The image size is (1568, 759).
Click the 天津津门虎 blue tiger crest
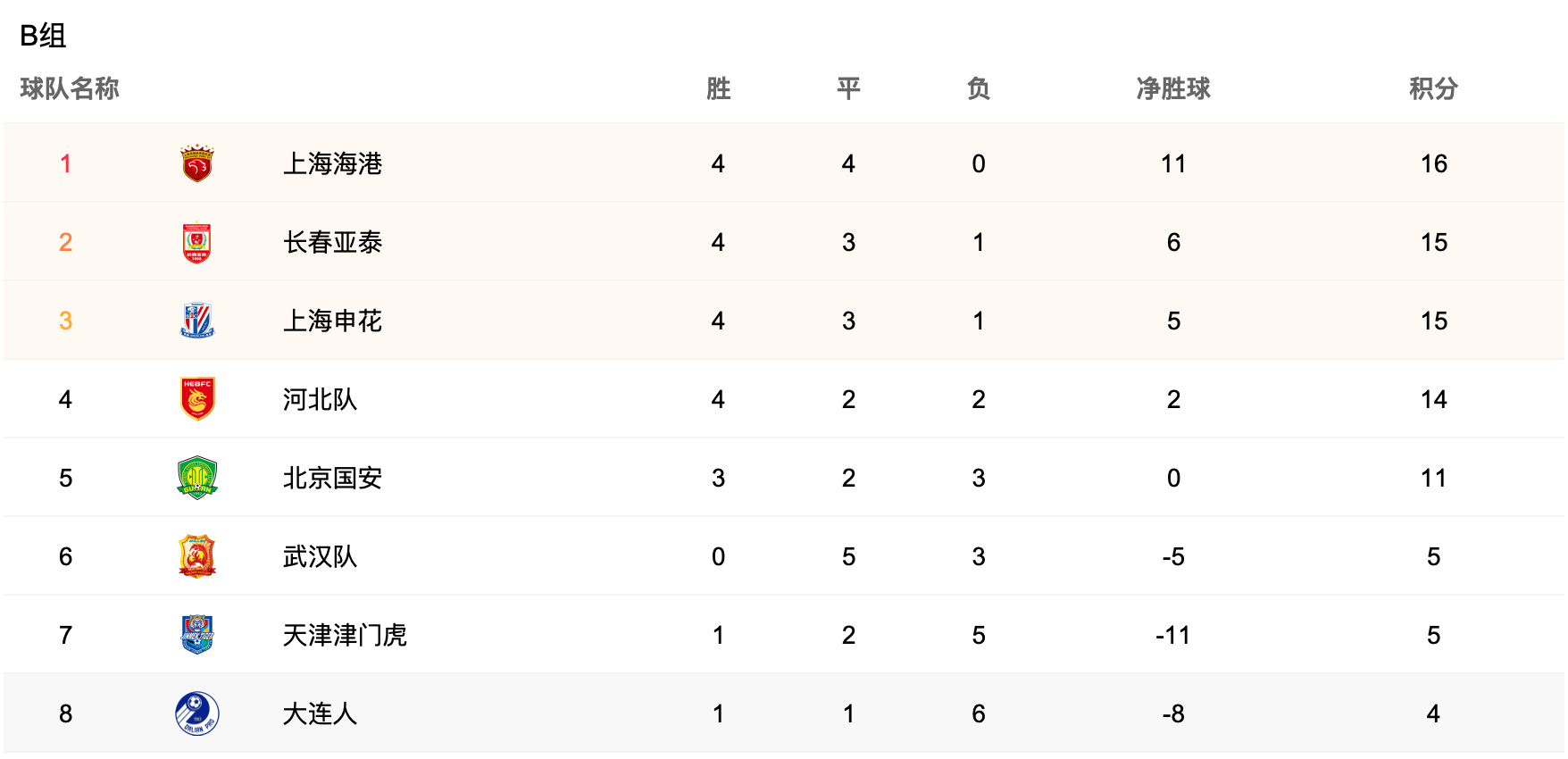(x=196, y=635)
